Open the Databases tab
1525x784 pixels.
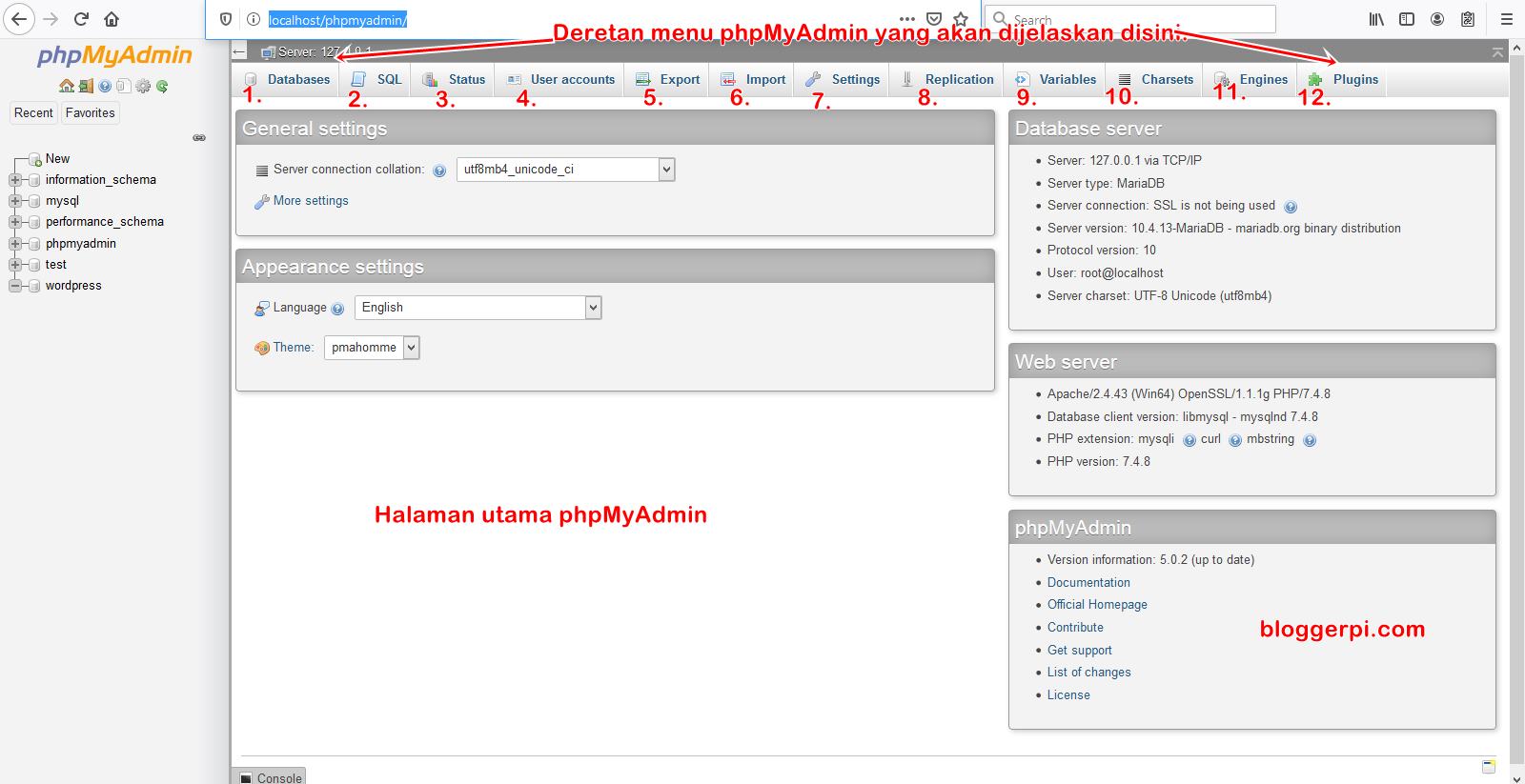(x=287, y=80)
